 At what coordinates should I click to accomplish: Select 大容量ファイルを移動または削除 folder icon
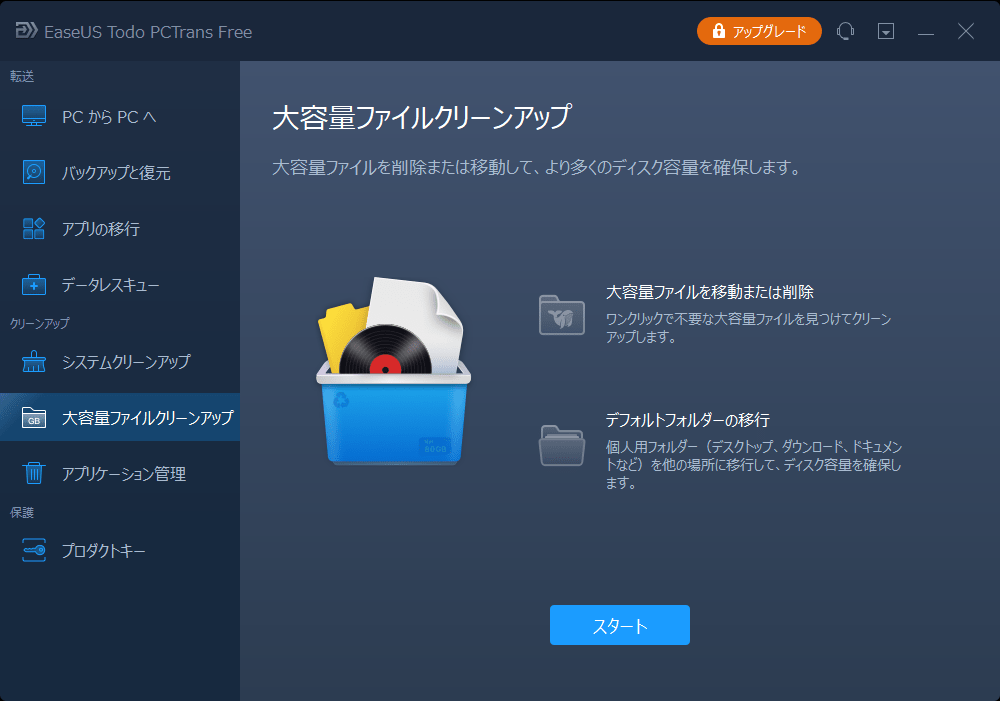tap(561, 315)
